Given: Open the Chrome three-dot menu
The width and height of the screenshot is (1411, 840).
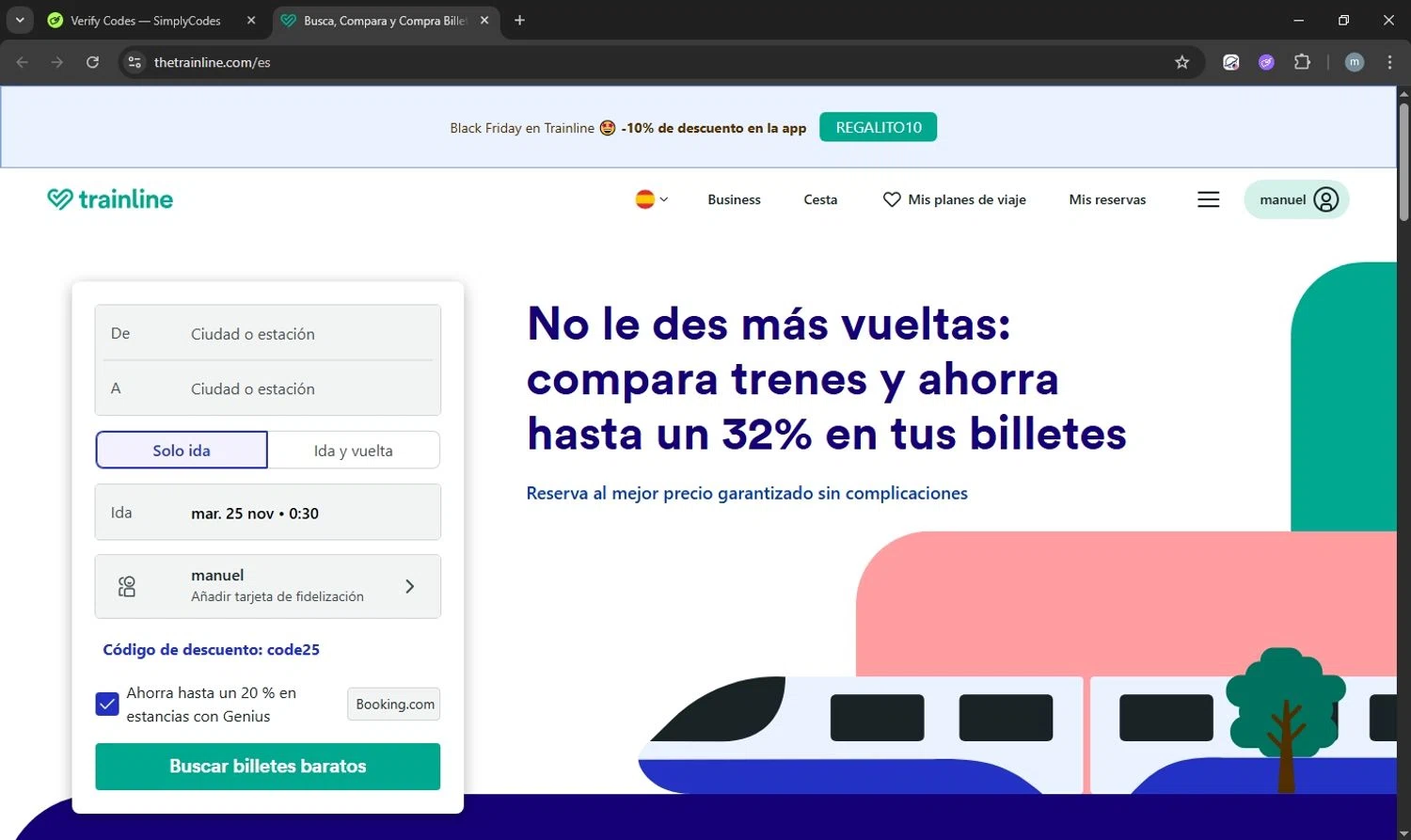Looking at the screenshot, I should tap(1389, 62).
